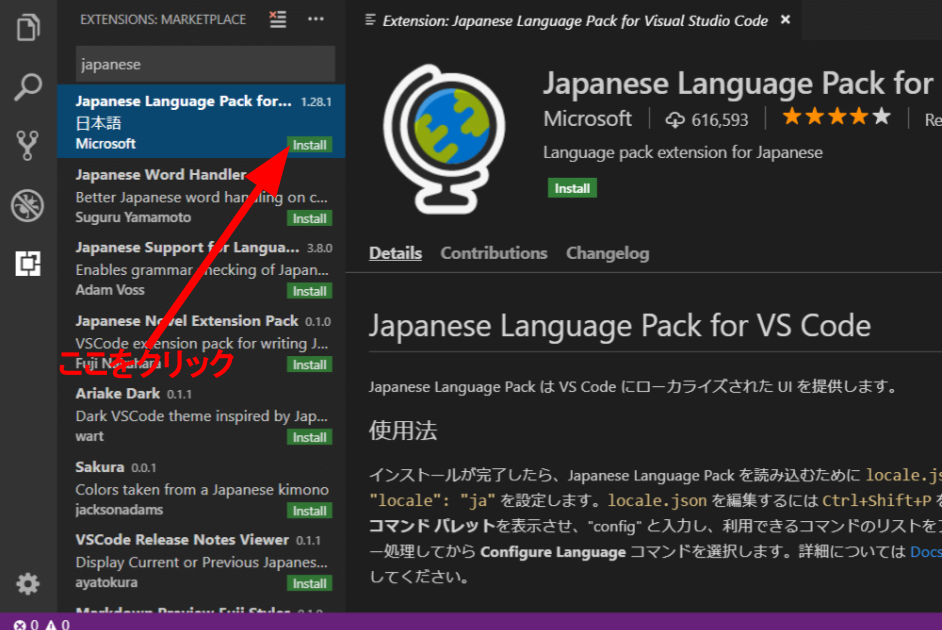Open the Source Control icon

(28, 145)
